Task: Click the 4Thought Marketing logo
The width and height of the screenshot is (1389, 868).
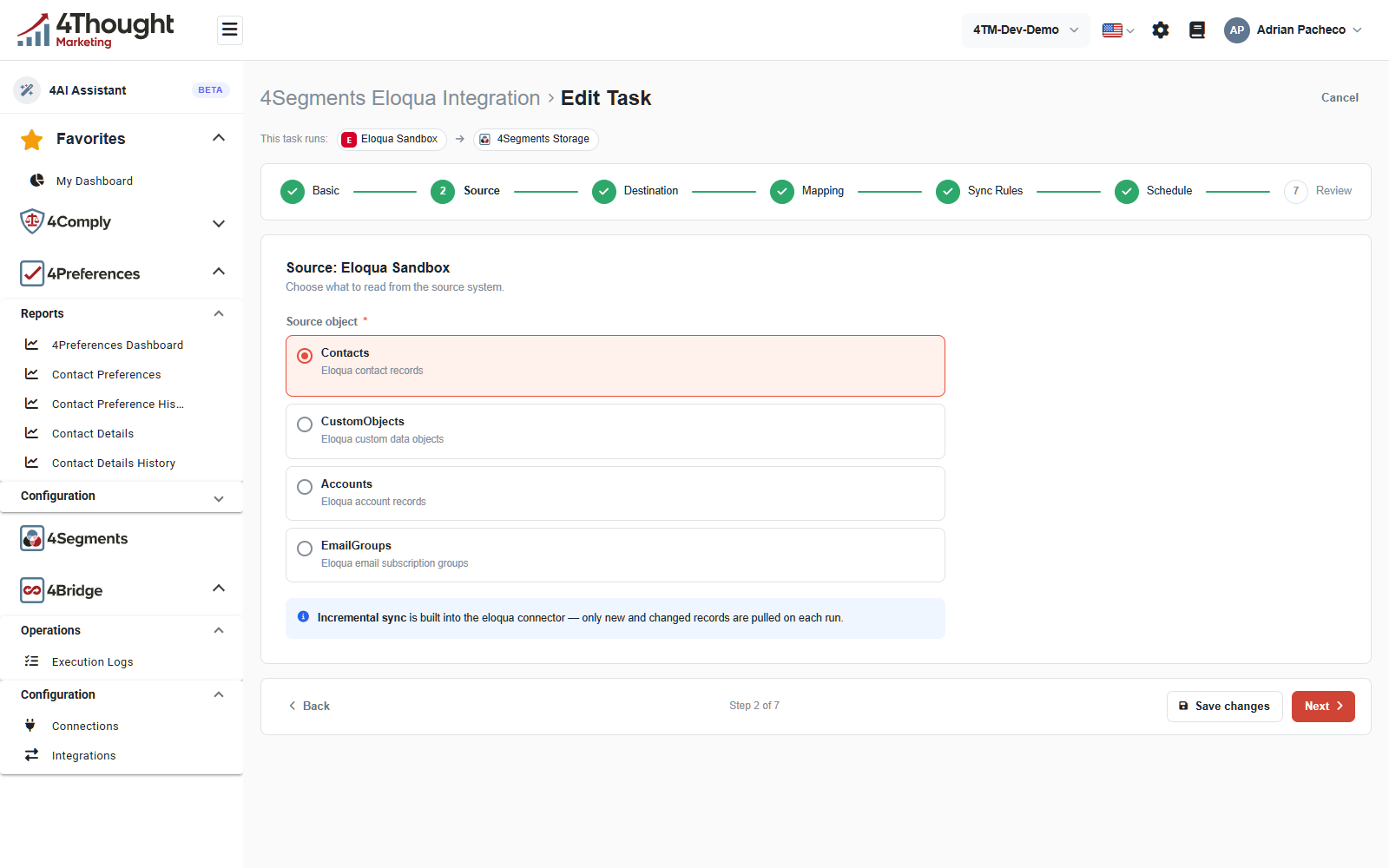Action: point(95,30)
